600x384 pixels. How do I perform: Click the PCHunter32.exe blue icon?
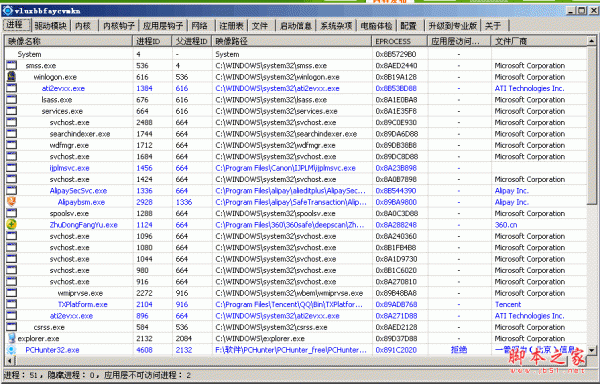pos(11,350)
